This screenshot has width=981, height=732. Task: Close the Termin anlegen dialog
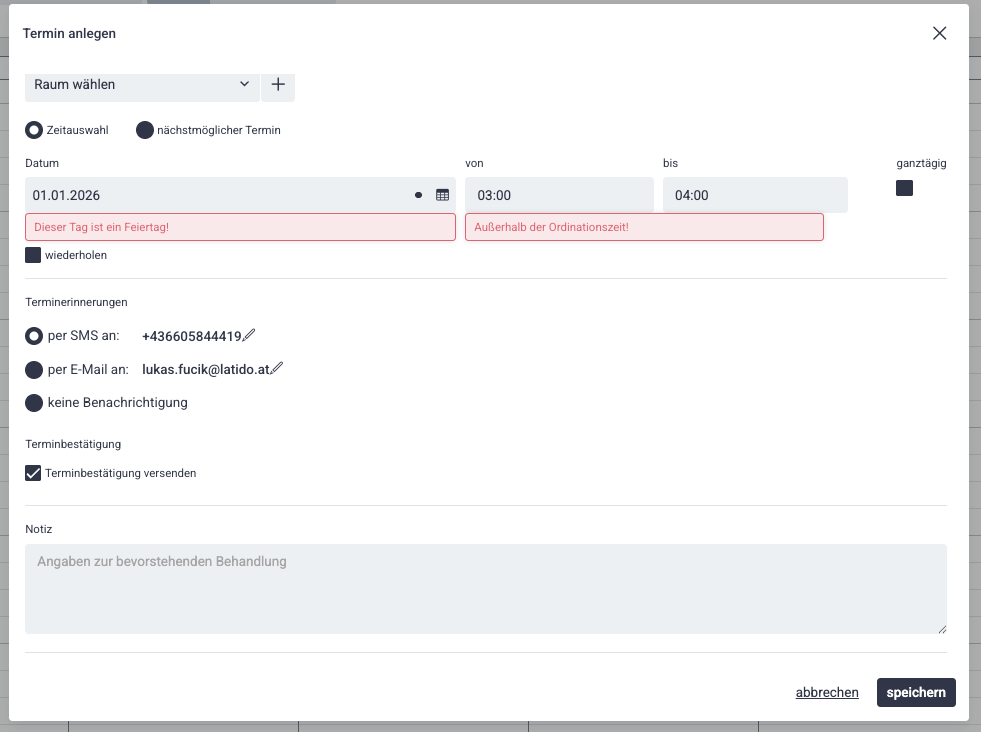pos(939,33)
